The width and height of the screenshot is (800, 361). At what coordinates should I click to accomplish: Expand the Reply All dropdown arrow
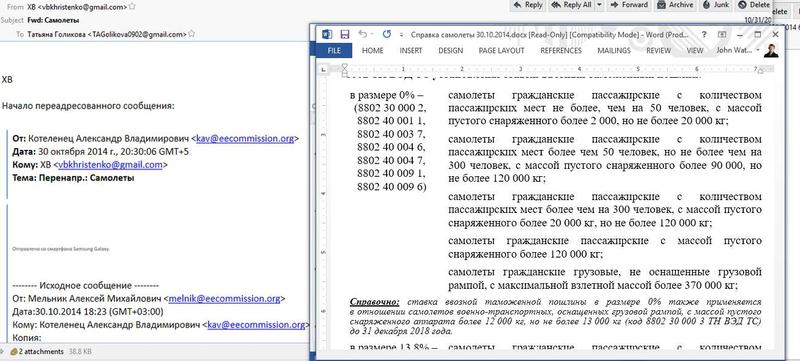[x=599, y=5]
